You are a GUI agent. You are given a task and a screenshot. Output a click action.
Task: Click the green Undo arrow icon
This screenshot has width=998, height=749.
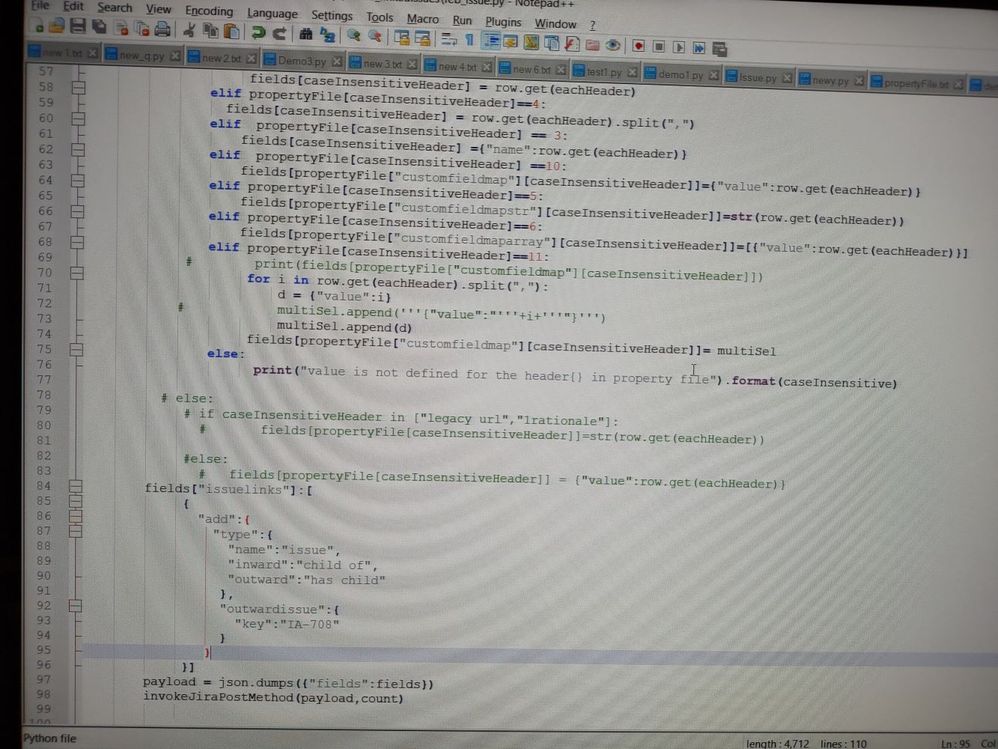pos(258,32)
